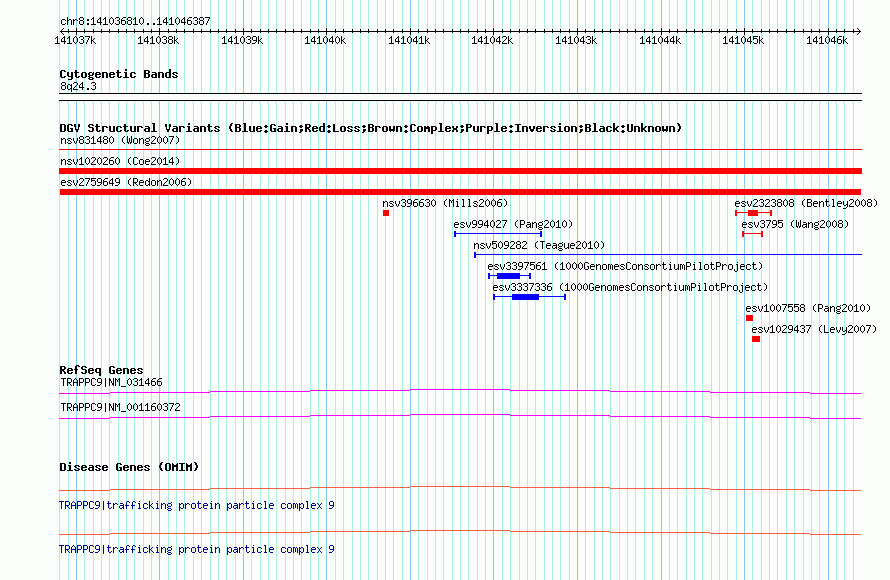Image resolution: width=890 pixels, height=580 pixels.
Task: Click the 141040k ruler tick label
Action: click(325, 40)
